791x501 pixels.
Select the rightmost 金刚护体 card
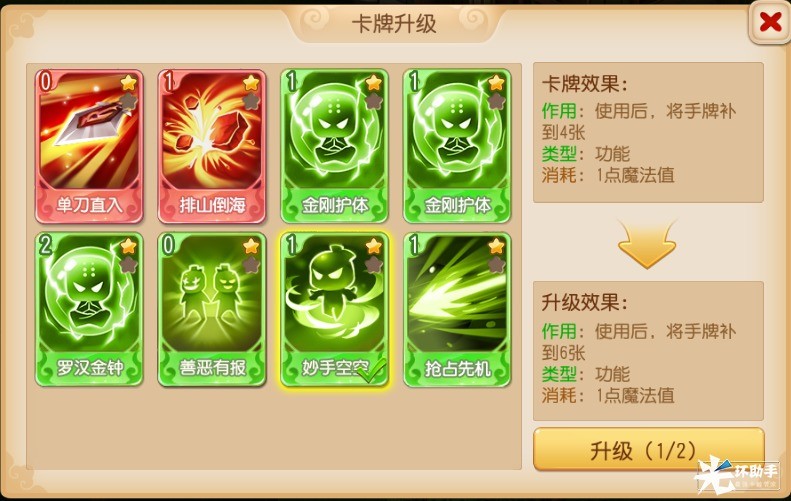457,146
